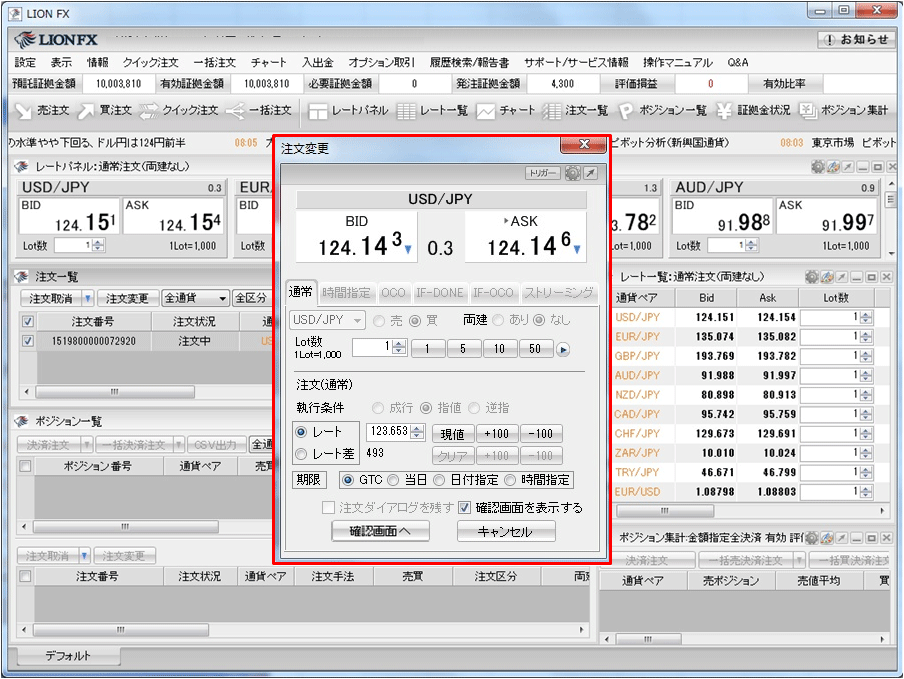Click the LION FX logo
The image size is (904, 679).
tap(56, 40)
